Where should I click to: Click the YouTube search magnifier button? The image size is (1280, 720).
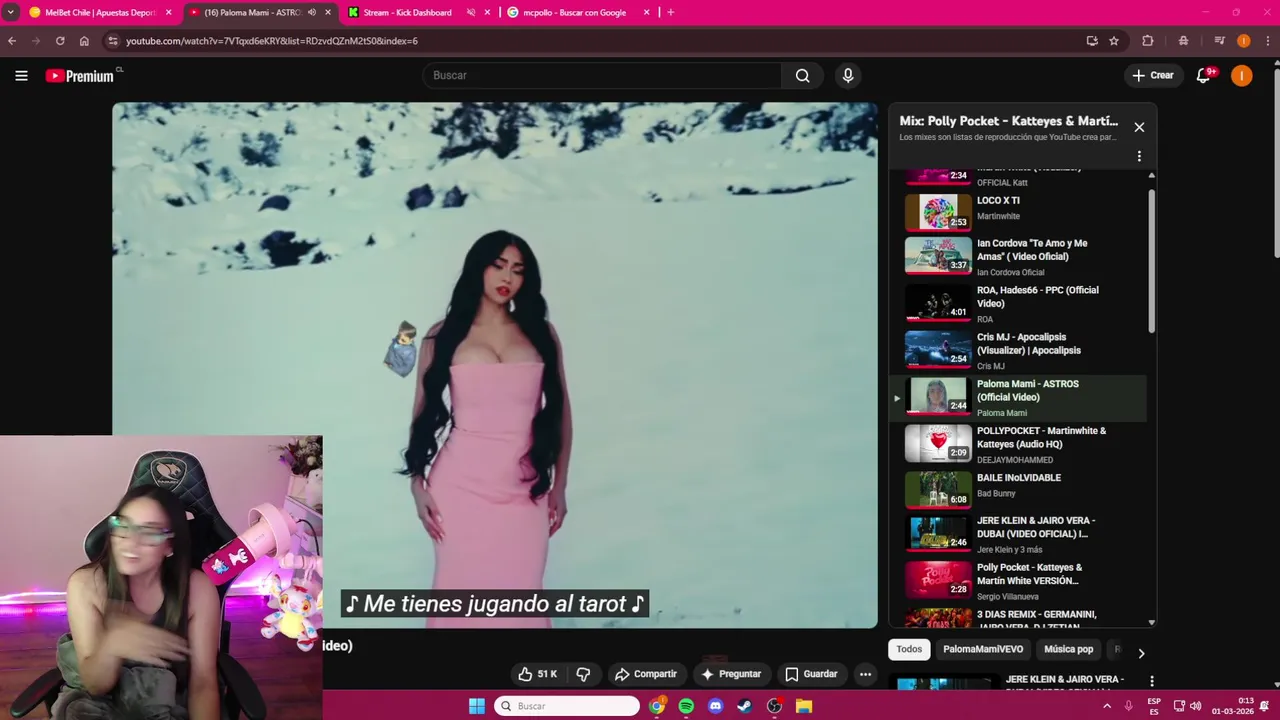(x=802, y=76)
